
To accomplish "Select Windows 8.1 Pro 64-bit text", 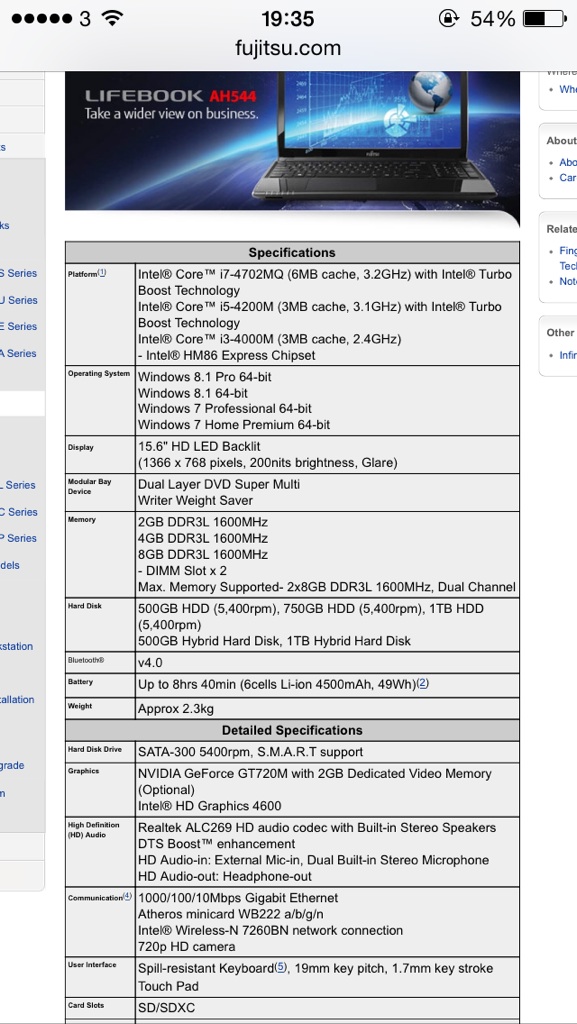I will (x=205, y=377).
